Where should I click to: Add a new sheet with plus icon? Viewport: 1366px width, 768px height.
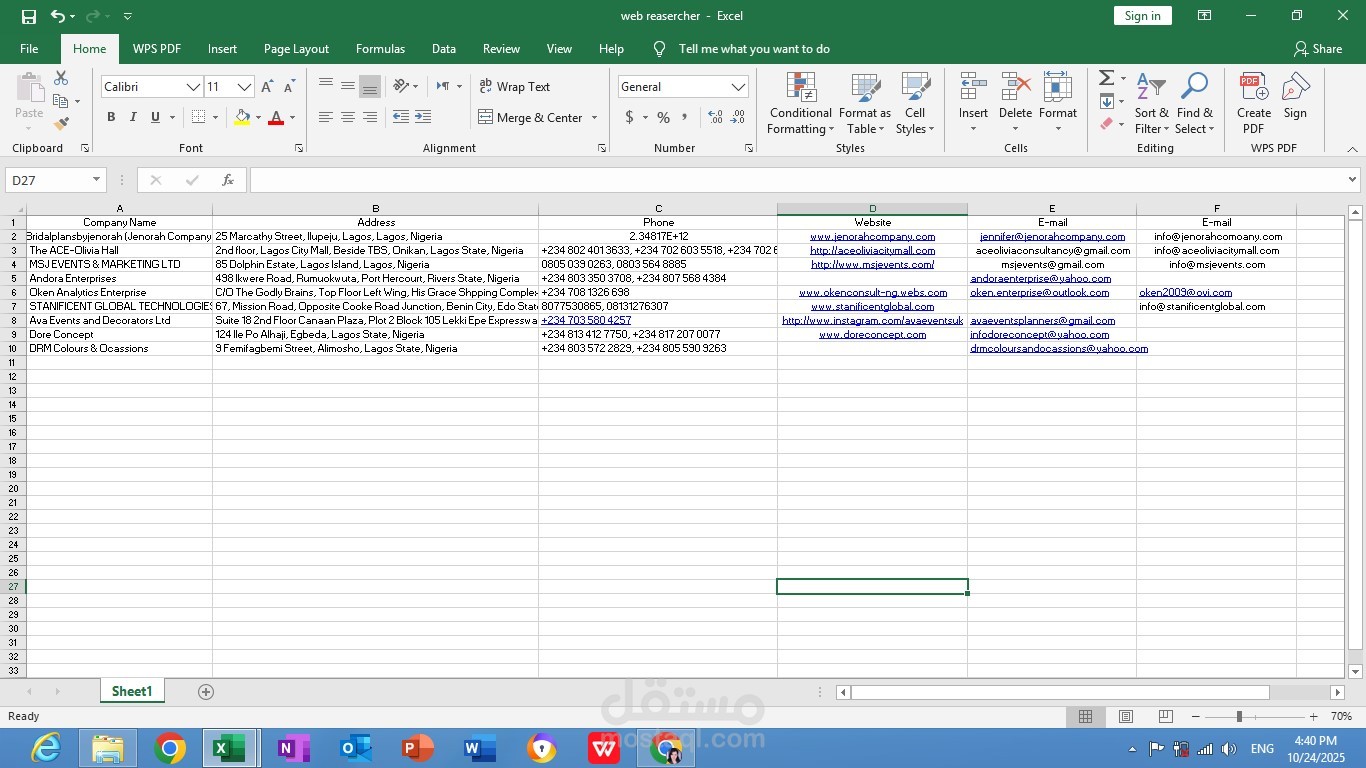click(206, 692)
